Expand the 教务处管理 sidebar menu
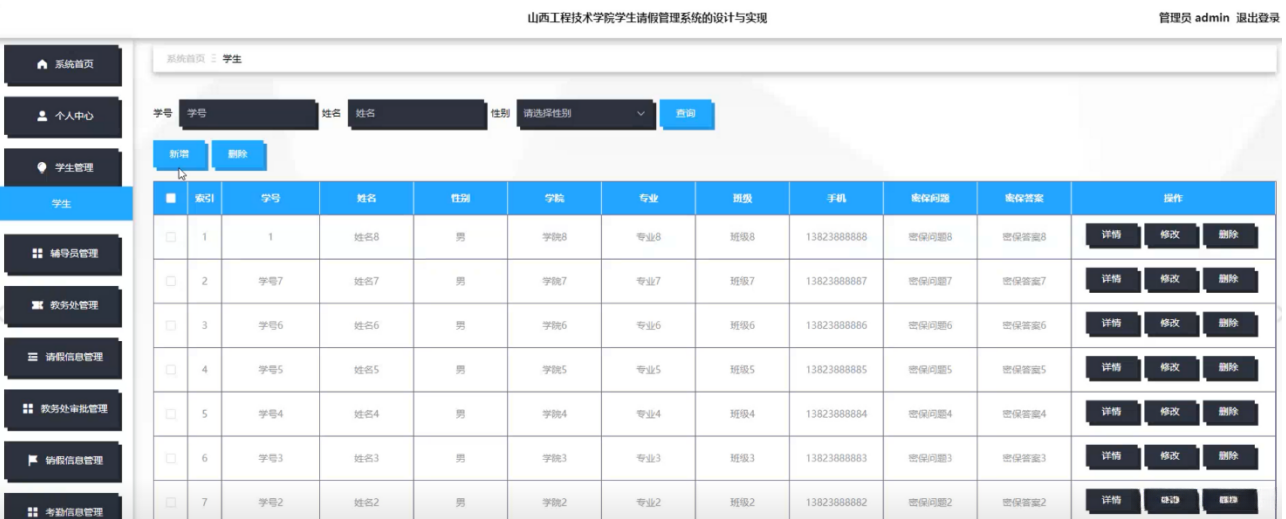1286x519 pixels. click(64, 305)
